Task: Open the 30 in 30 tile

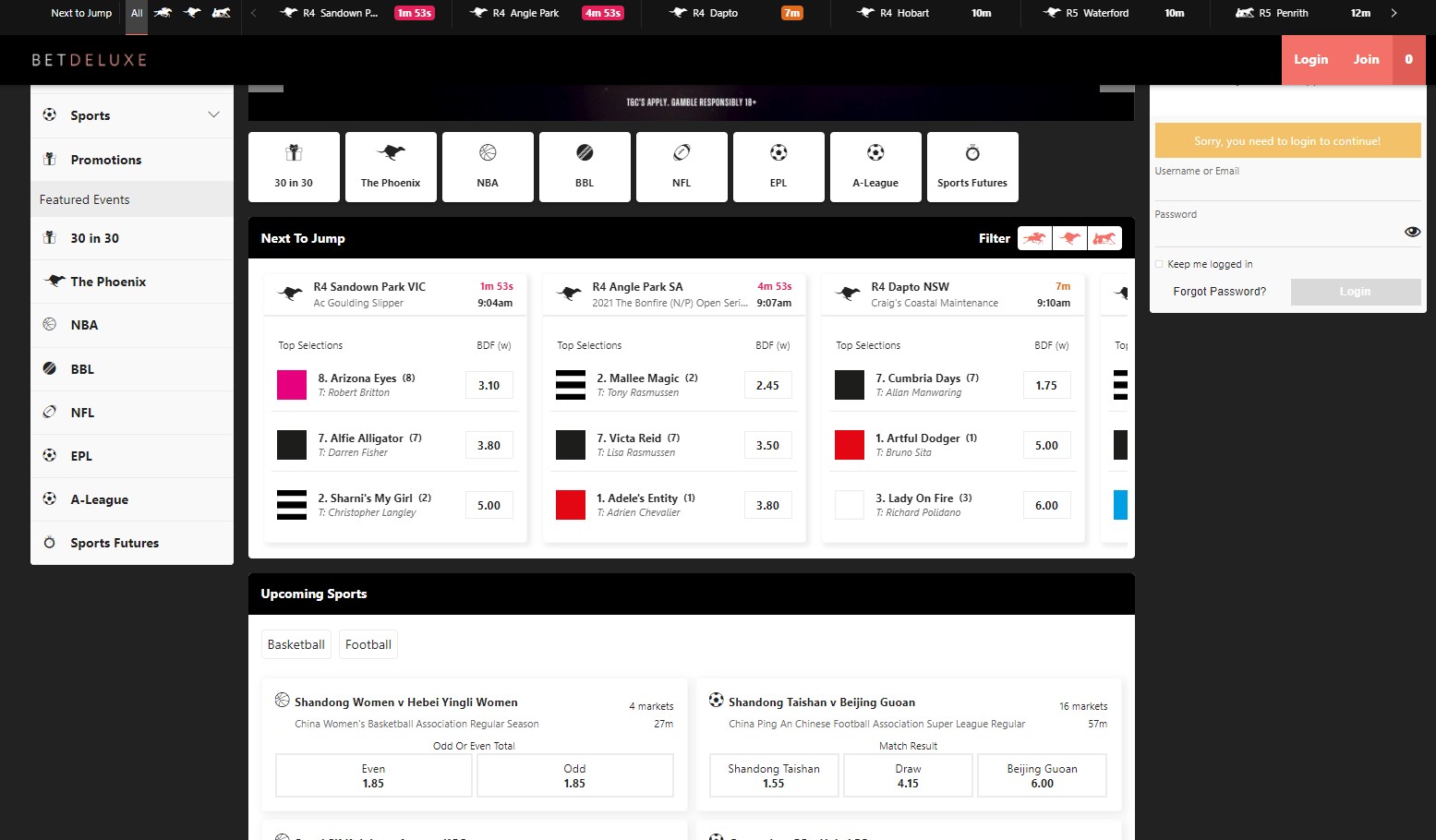Action: 294,166
